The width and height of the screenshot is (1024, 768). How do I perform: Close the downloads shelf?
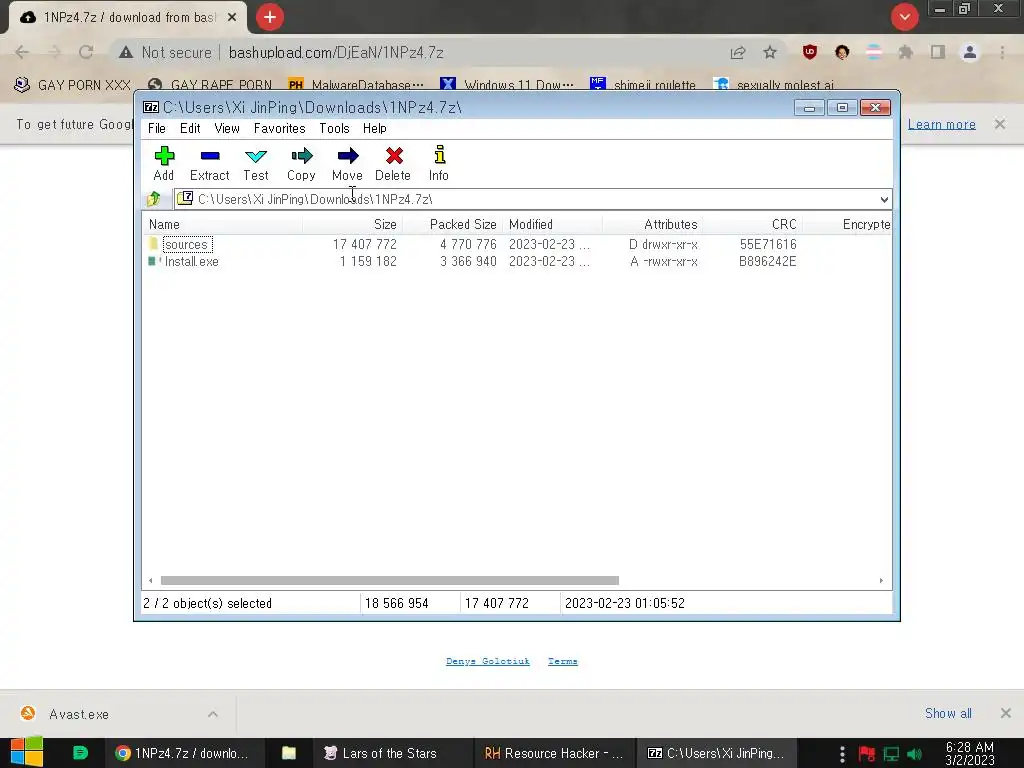(x=1005, y=713)
